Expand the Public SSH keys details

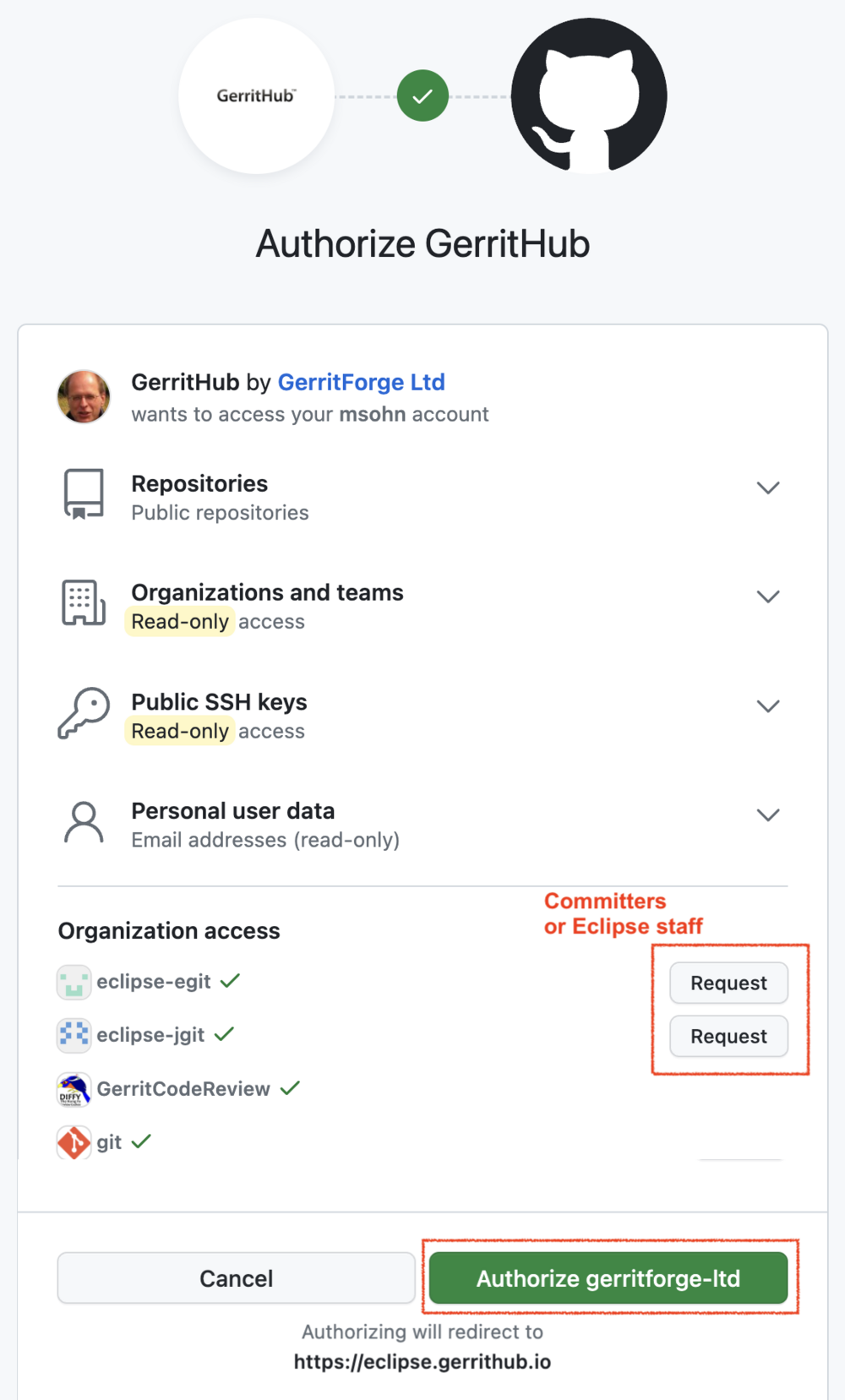[768, 705]
